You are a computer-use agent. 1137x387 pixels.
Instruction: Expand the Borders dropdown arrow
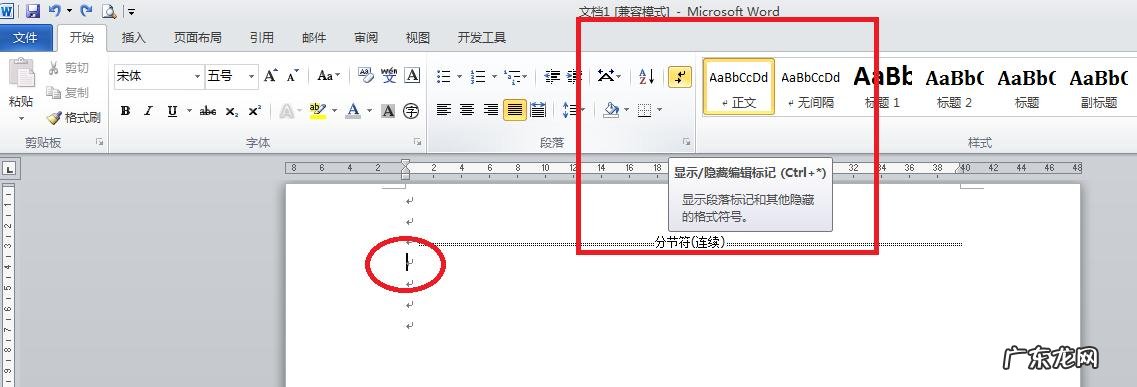tap(659, 111)
